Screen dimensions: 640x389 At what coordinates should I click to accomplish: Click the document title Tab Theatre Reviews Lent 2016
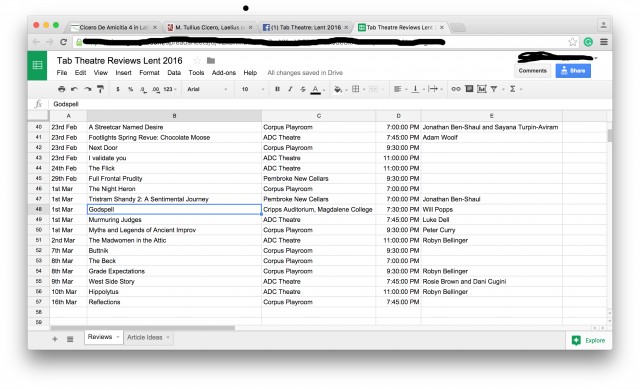pos(120,61)
